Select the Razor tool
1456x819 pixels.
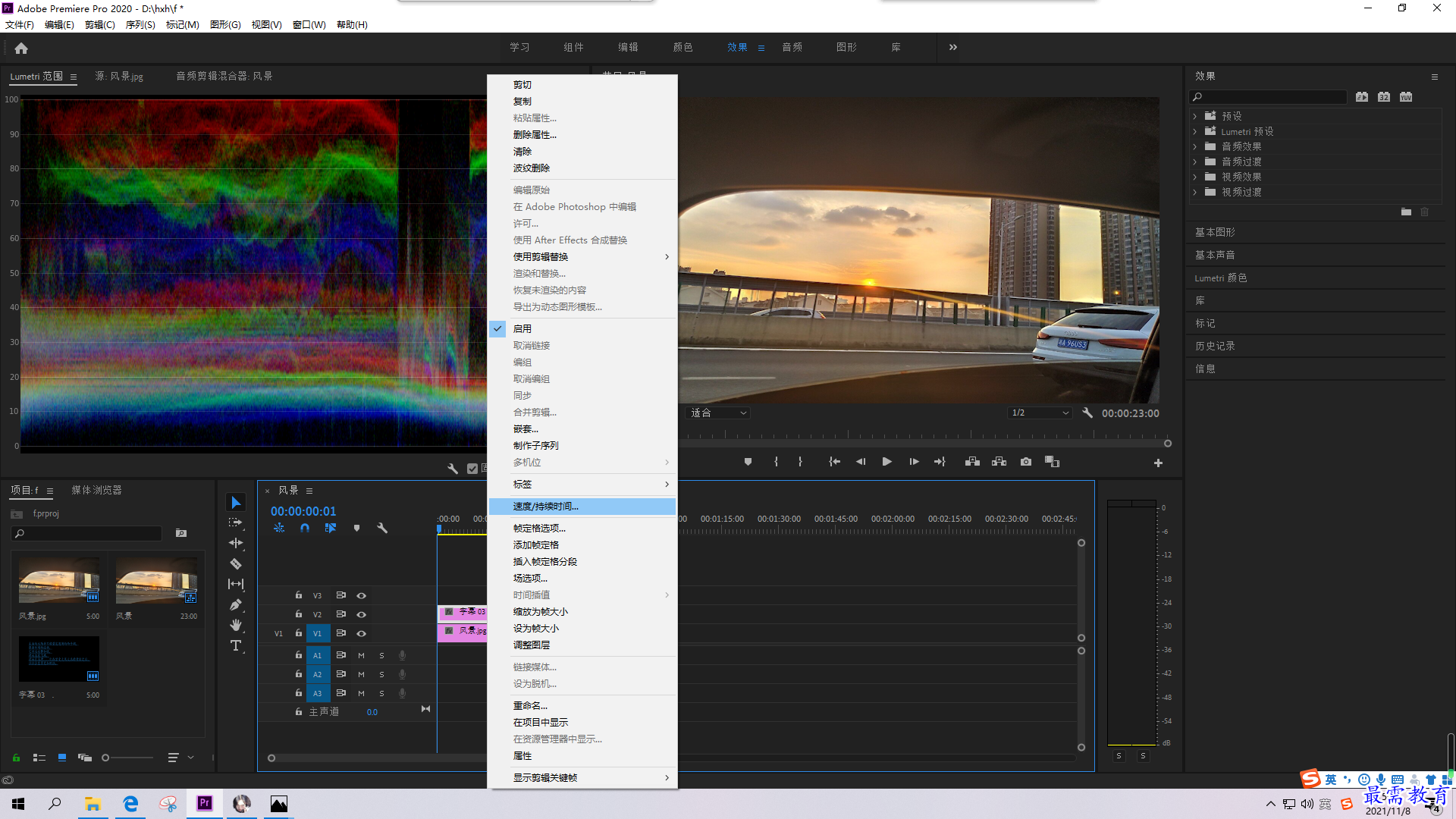[236, 563]
